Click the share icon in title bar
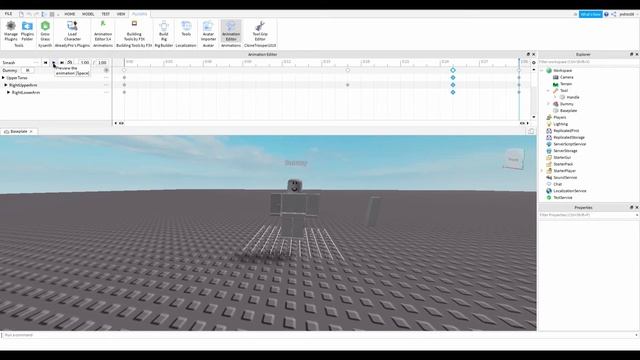640x360 pixels. pyautogui.click(x=614, y=14)
